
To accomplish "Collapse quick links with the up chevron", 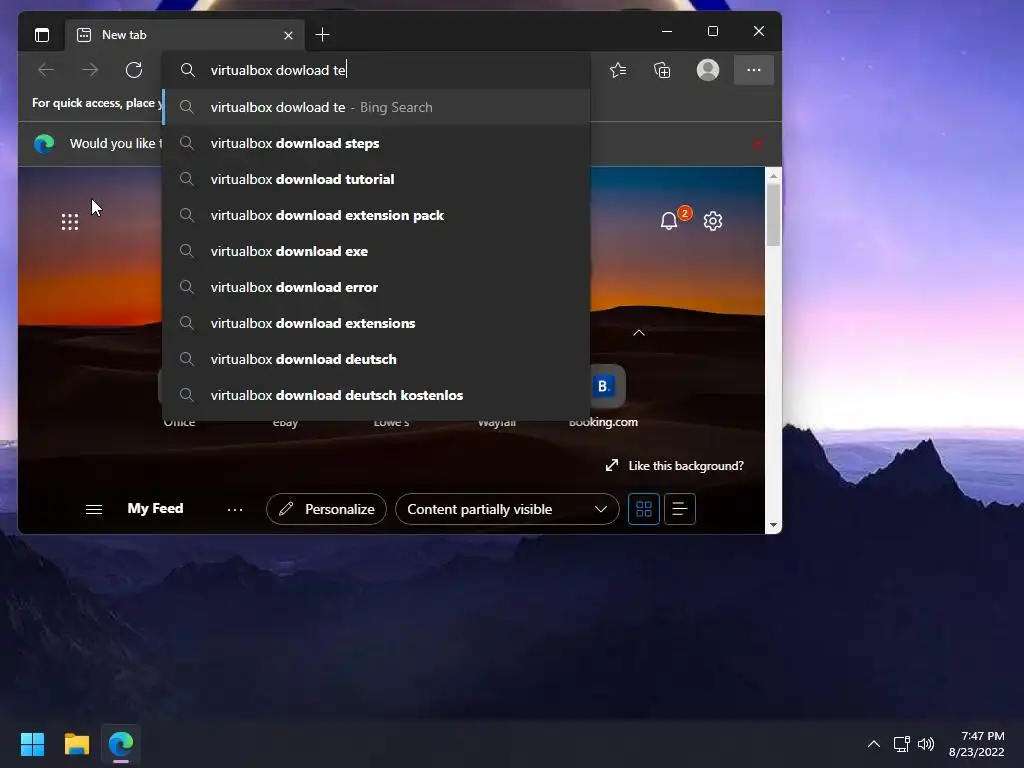I will click(x=639, y=332).
